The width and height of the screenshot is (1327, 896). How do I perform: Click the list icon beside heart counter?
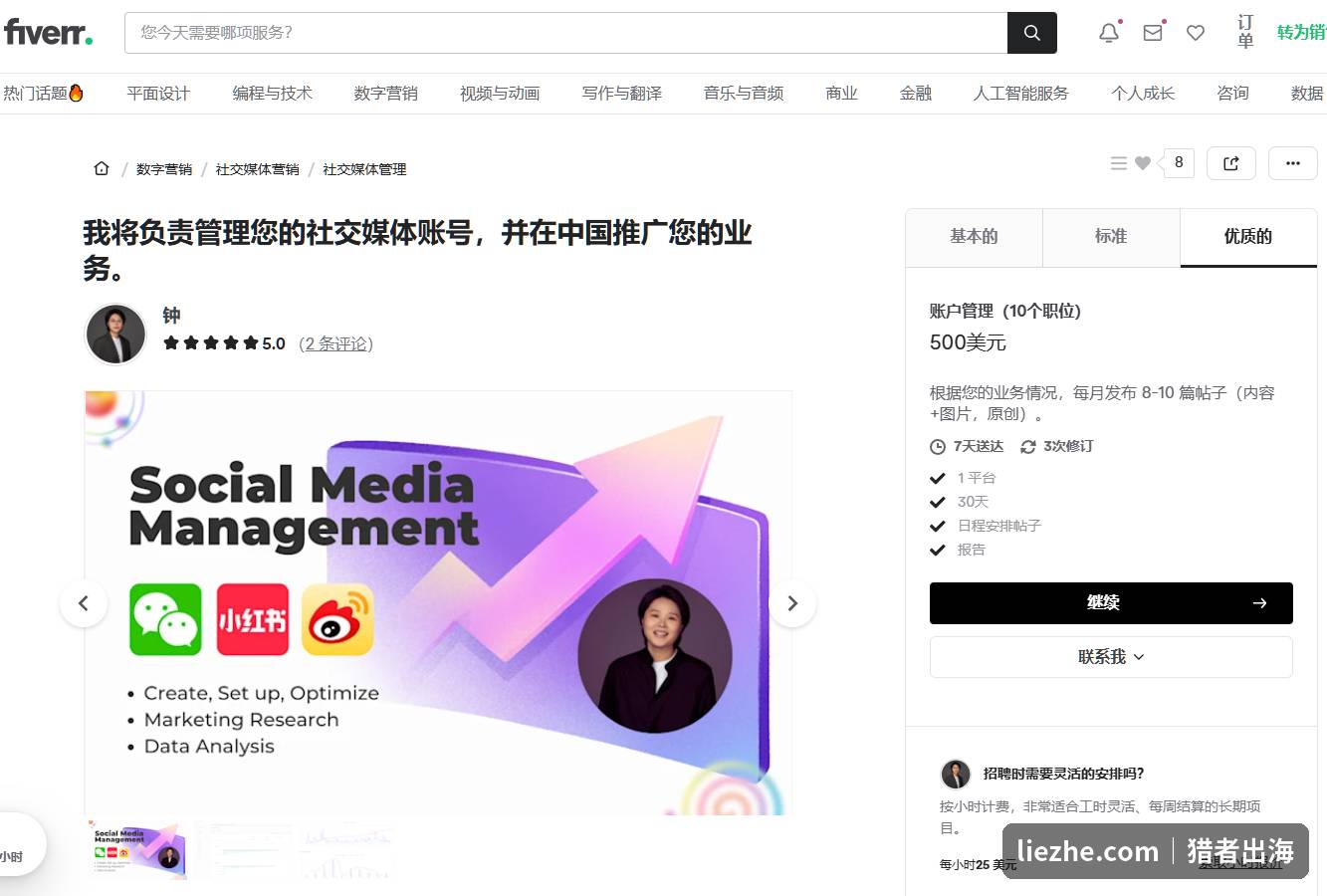coord(1119,163)
